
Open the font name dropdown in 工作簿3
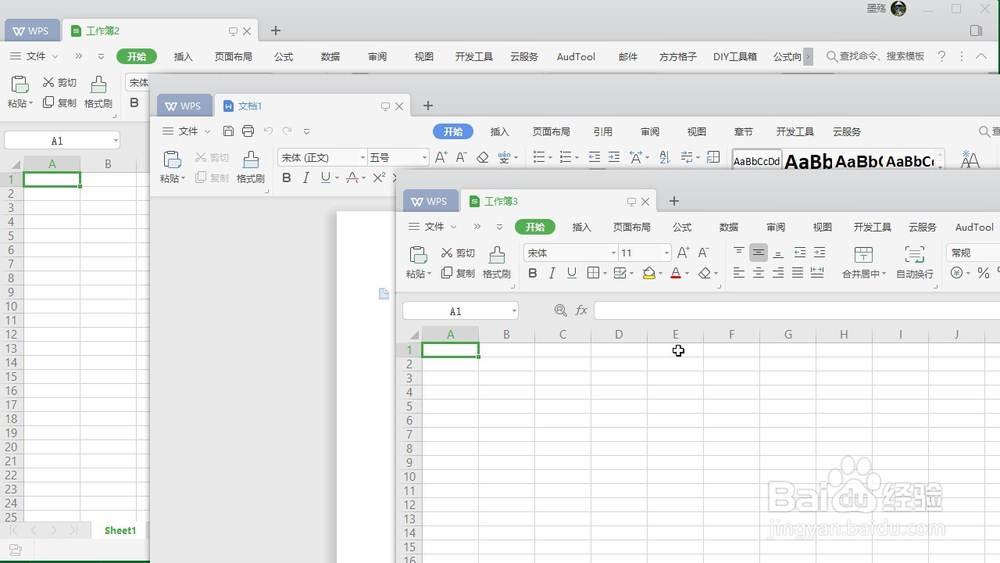[614, 253]
